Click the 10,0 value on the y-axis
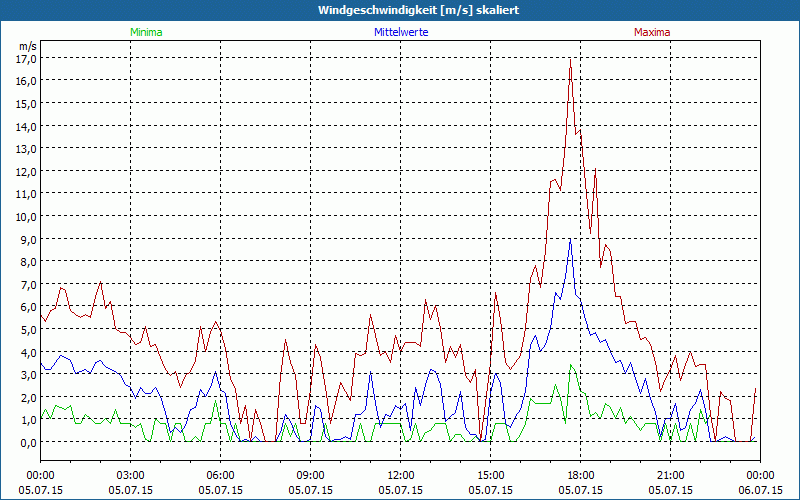The width and height of the screenshot is (800, 500). (x=26, y=216)
